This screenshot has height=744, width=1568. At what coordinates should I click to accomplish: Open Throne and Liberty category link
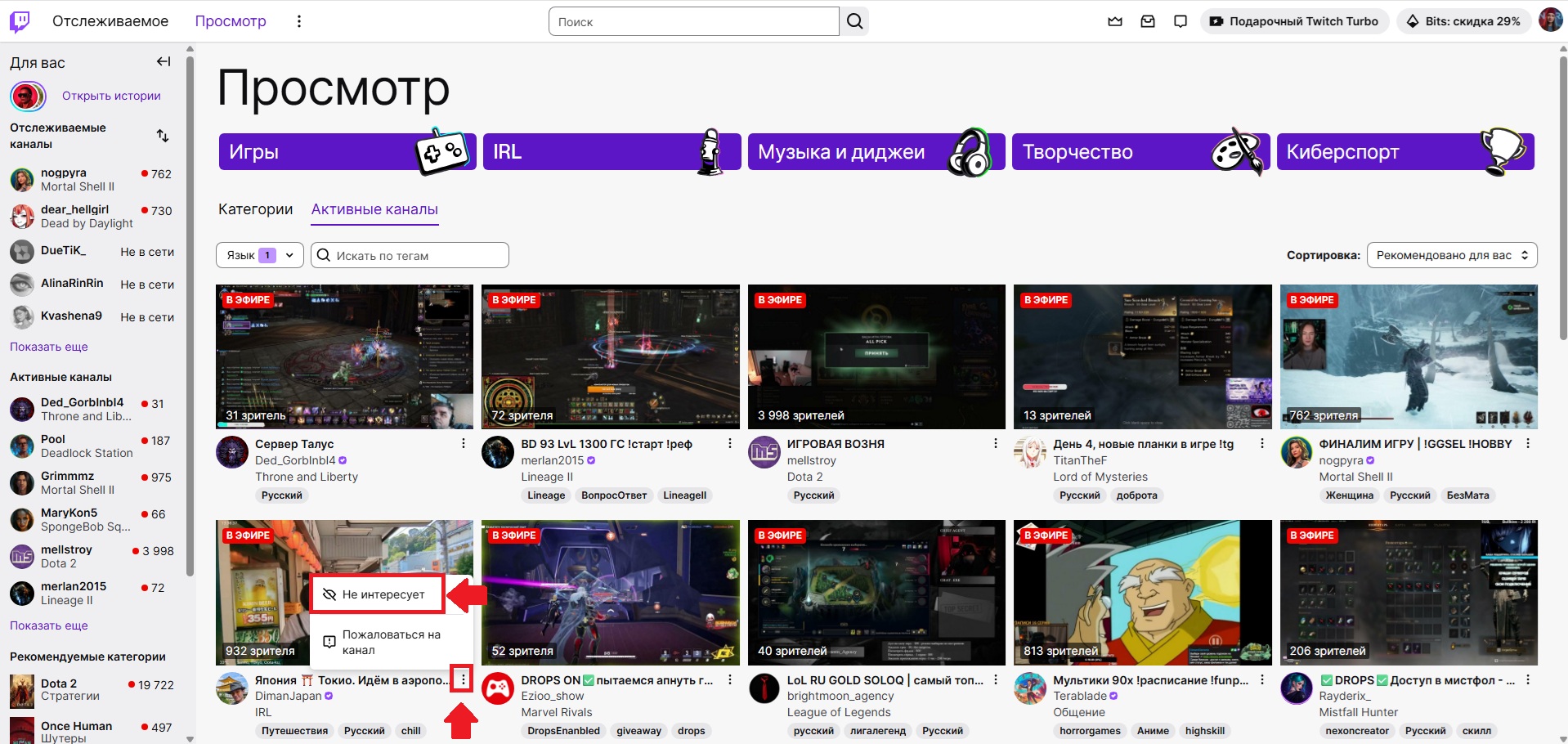coord(307,477)
